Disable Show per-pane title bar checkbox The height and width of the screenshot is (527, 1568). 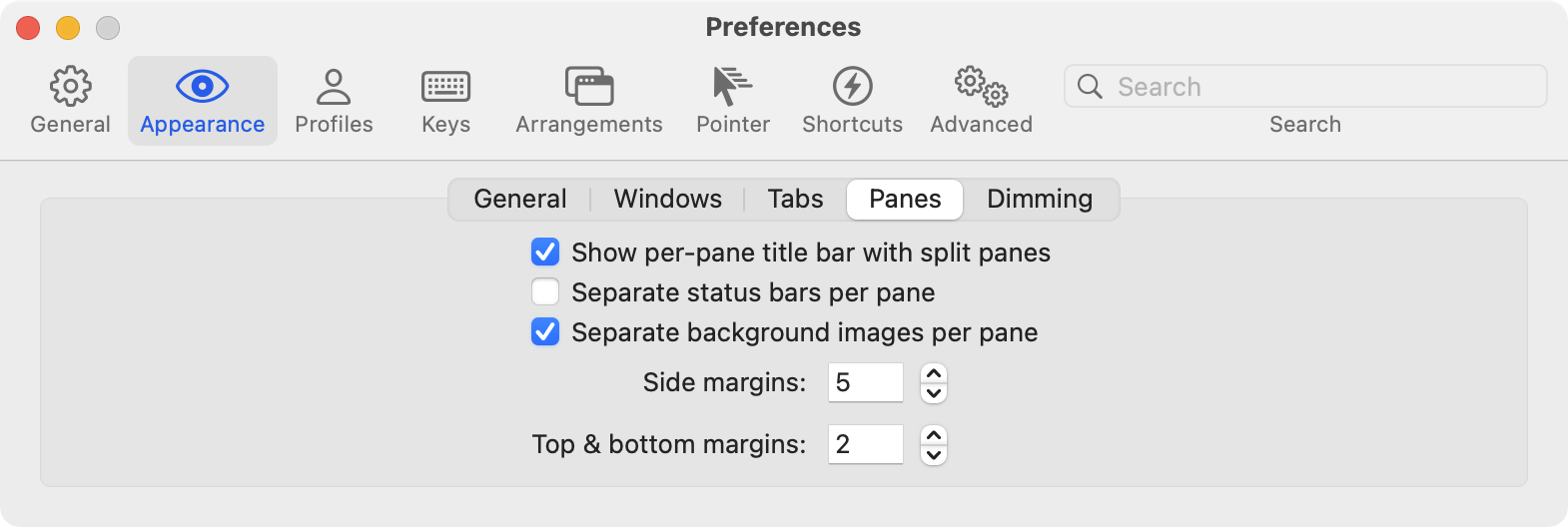click(545, 252)
